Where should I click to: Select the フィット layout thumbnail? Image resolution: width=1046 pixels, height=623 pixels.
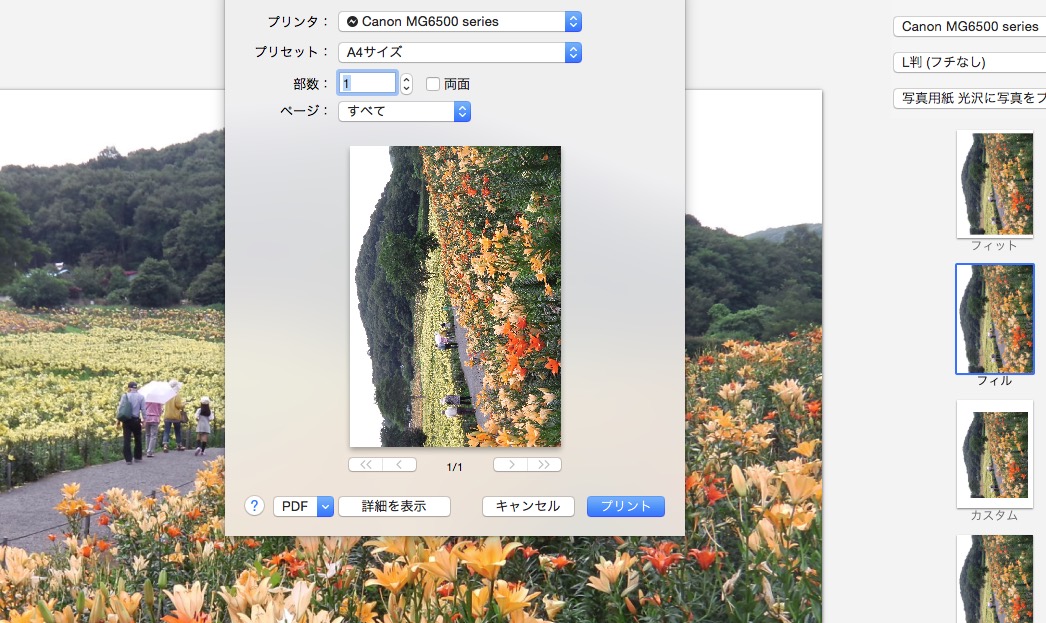coord(994,184)
